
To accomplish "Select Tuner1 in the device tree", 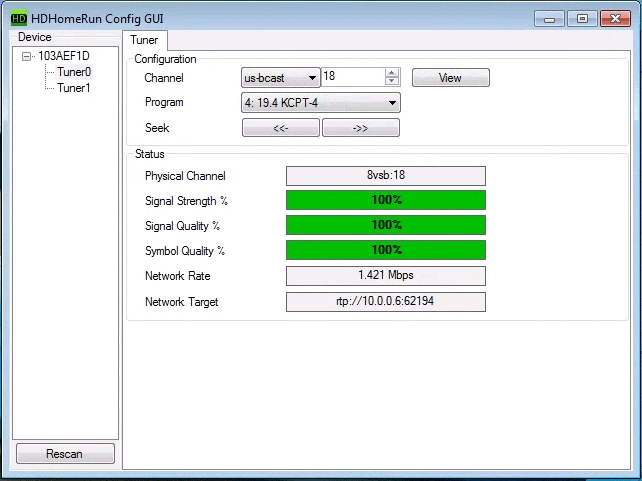I will point(74,88).
